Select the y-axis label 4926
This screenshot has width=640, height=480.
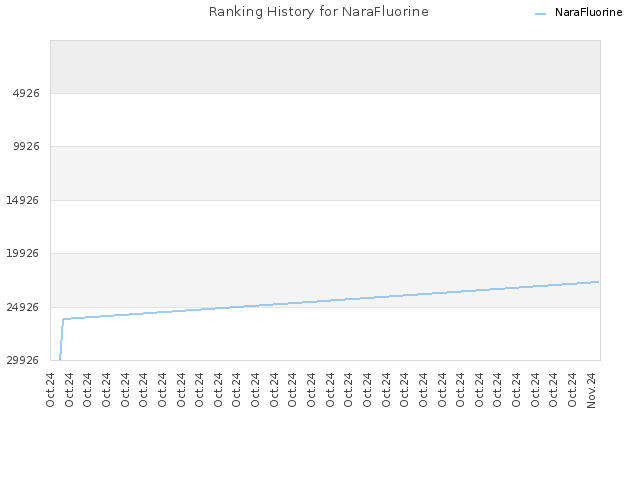click(x=26, y=93)
